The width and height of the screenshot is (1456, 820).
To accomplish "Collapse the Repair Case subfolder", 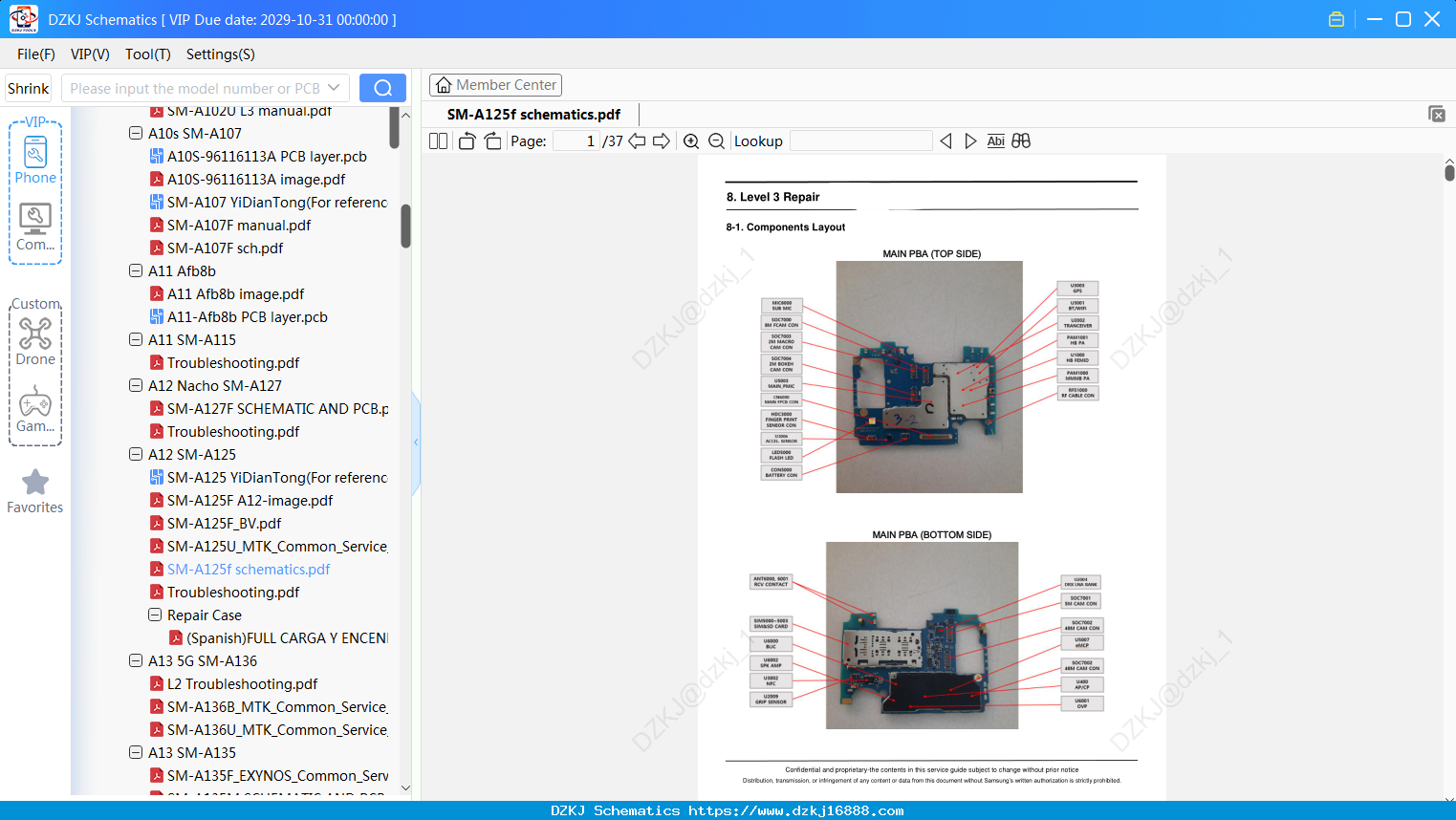I will 155,615.
